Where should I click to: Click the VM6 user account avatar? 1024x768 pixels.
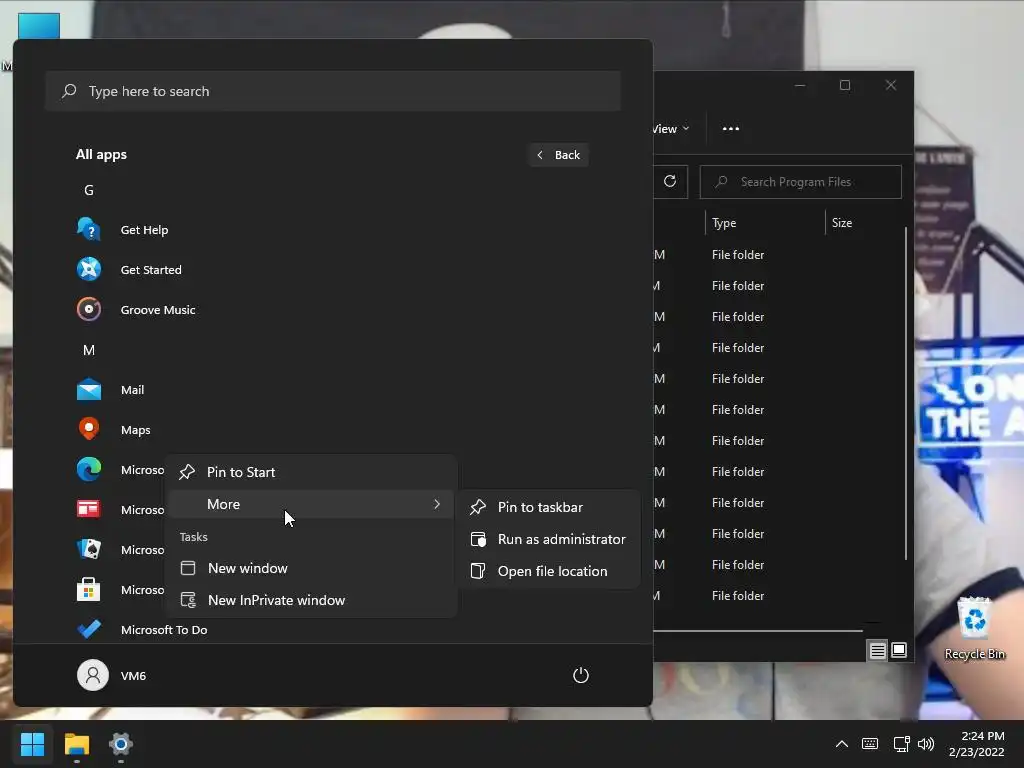pyautogui.click(x=93, y=675)
